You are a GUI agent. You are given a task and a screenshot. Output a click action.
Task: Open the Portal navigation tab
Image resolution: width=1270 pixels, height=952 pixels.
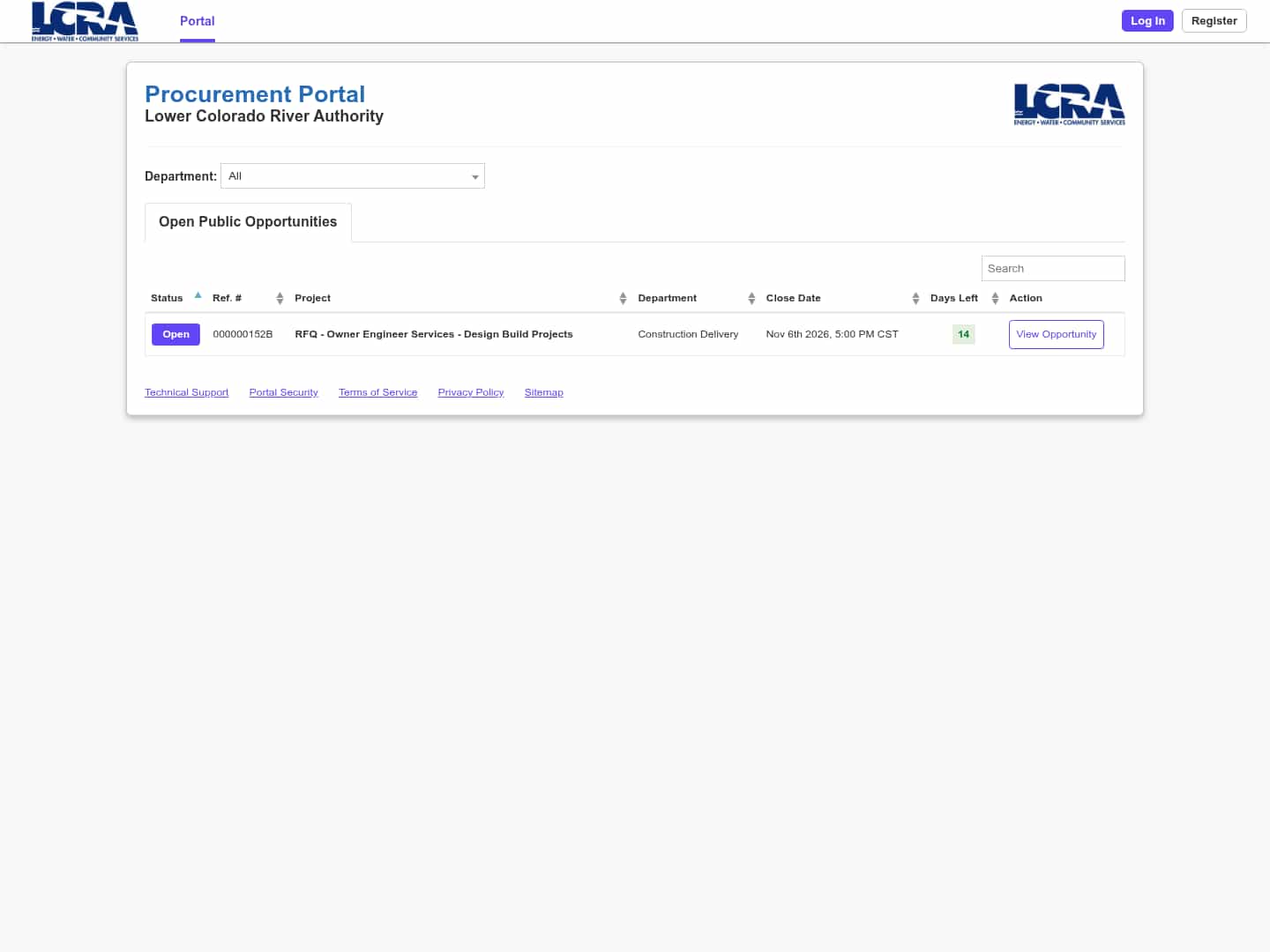(x=198, y=21)
